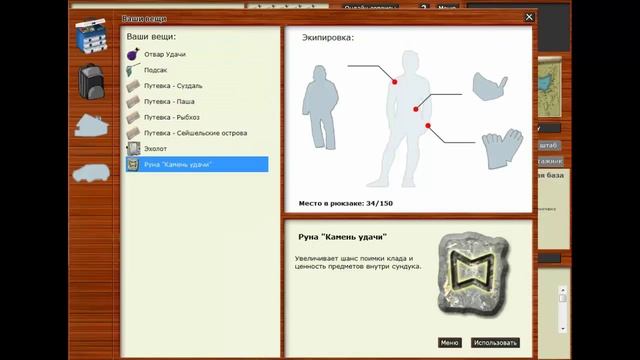Select Путевка - Суздаль item
640x360 pixels.
tap(173, 86)
